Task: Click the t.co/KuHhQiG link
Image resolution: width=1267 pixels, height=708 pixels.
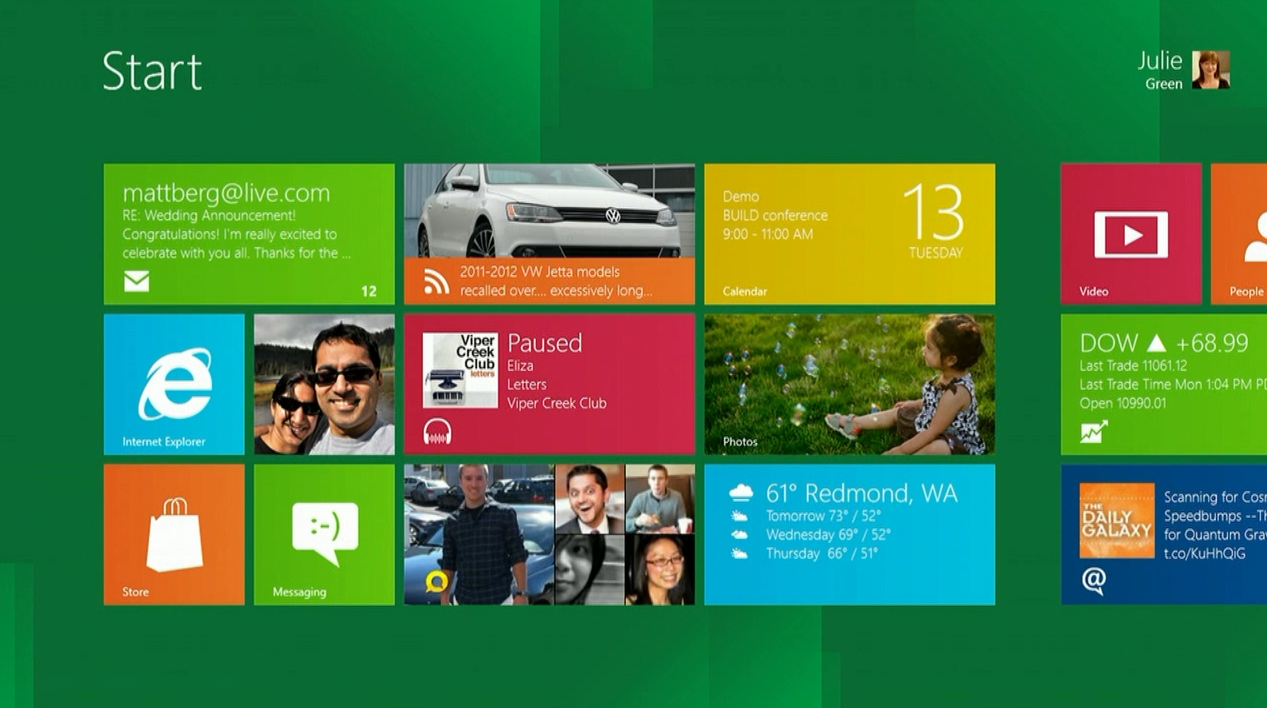Action: (1204, 553)
